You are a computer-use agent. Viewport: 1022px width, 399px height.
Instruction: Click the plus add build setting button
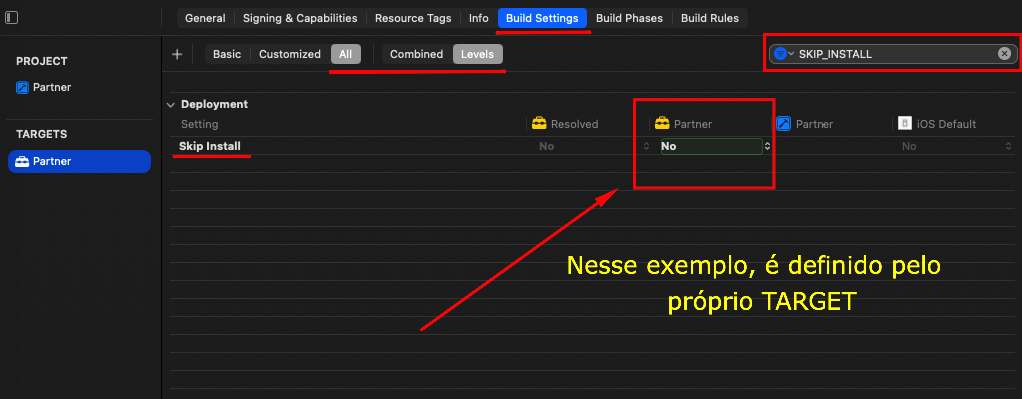tap(177, 54)
